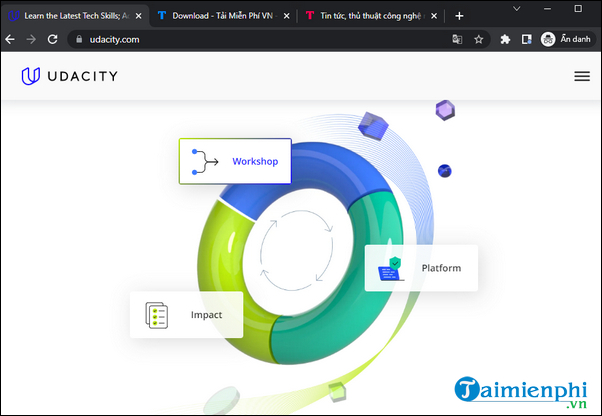
Task: Click the browser back arrow
Action: [x=10, y=39]
